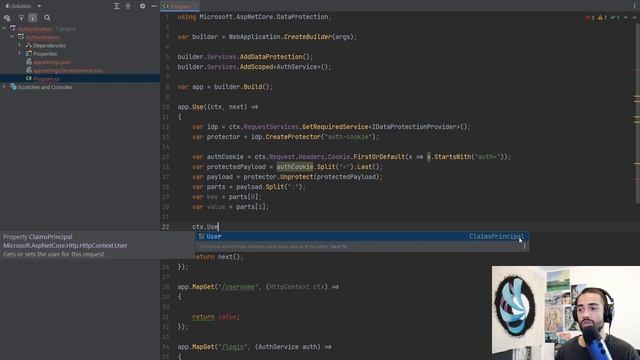Click "AddScoped" on line 6

256,67
